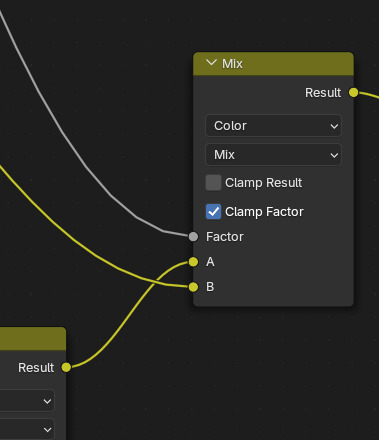The height and width of the screenshot is (440, 379).
Task: Open the second dropdown in lower-left node
Action: coord(27,429)
